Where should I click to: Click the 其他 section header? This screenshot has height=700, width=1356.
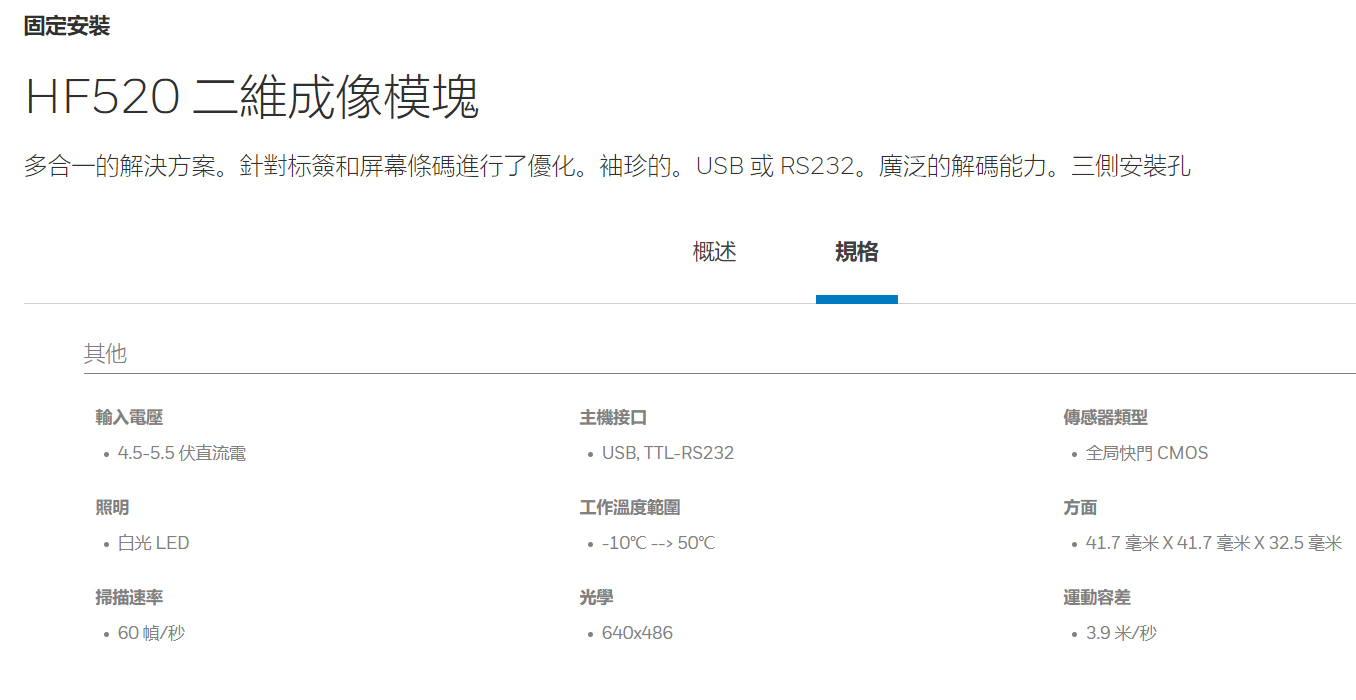pos(105,354)
